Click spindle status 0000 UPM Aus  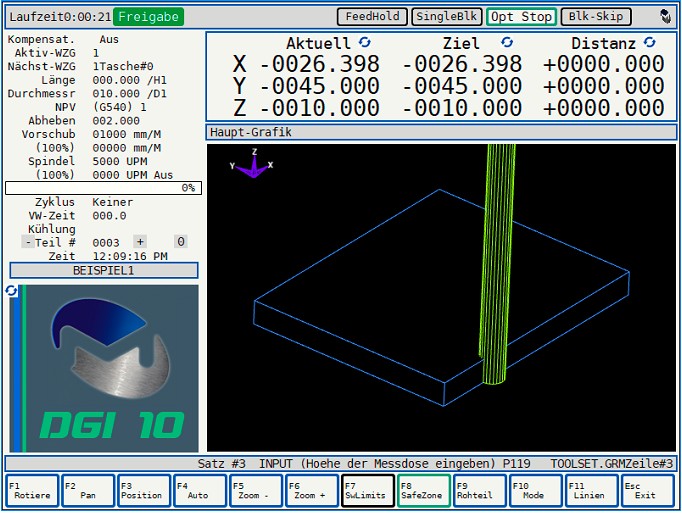click(x=133, y=175)
